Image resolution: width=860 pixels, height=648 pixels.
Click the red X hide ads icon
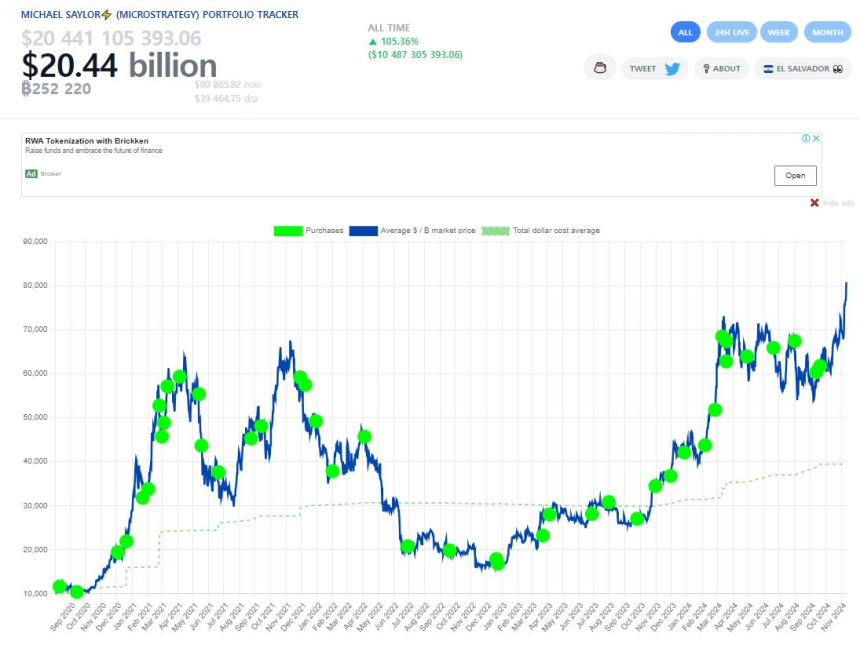click(x=814, y=203)
